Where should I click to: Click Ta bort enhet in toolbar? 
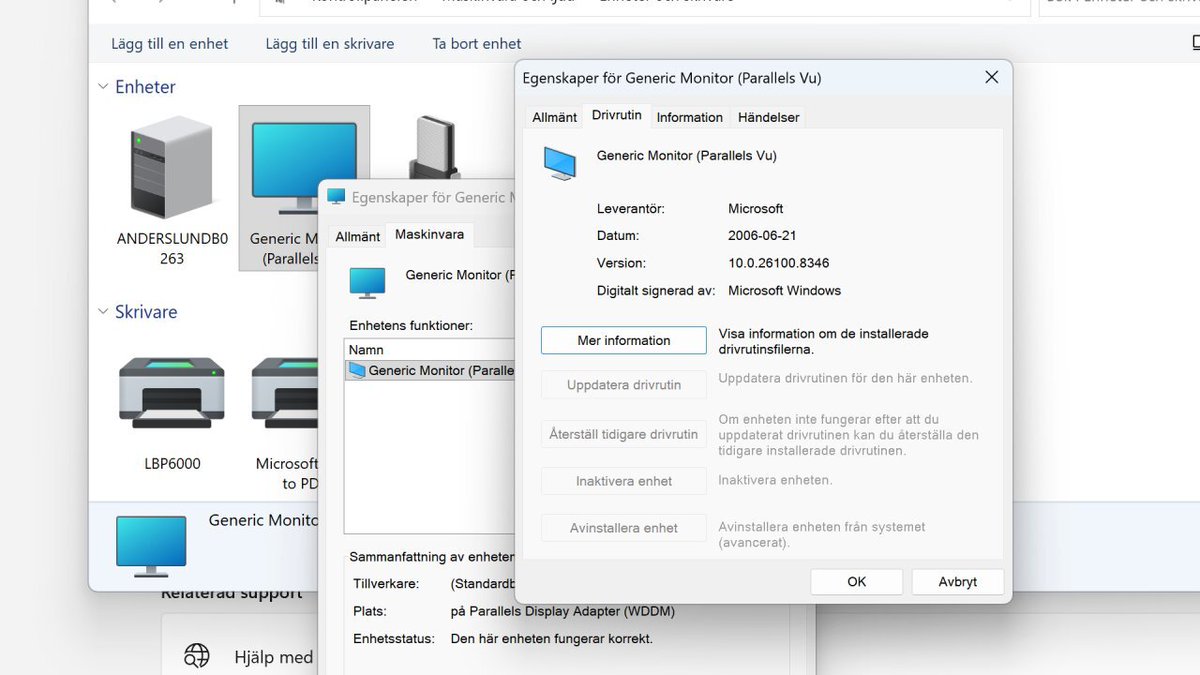477,43
